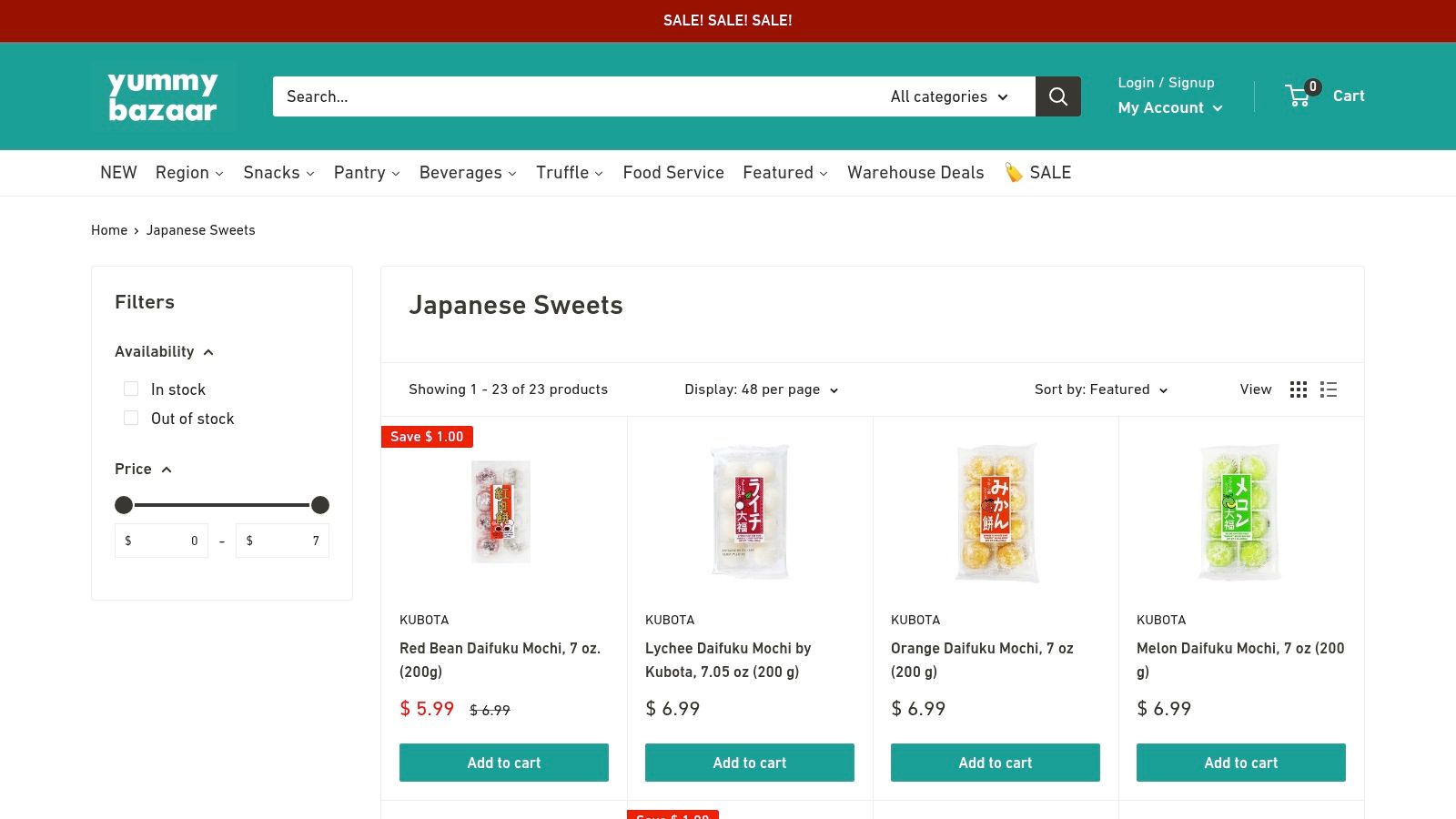Click KUBOTA brand above Red Bean Mochi
The width and height of the screenshot is (1456, 819).
coord(424,620)
